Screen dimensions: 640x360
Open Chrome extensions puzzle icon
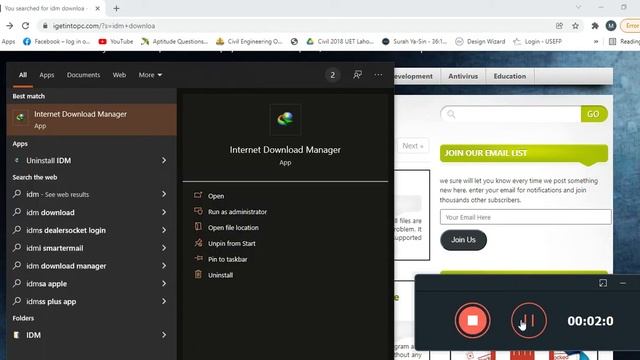pos(595,26)
